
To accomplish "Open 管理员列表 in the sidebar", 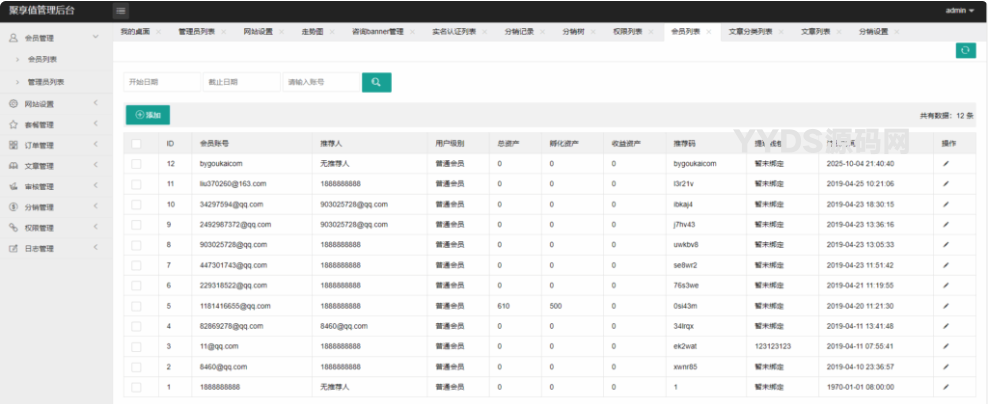I will click(48, 81).
